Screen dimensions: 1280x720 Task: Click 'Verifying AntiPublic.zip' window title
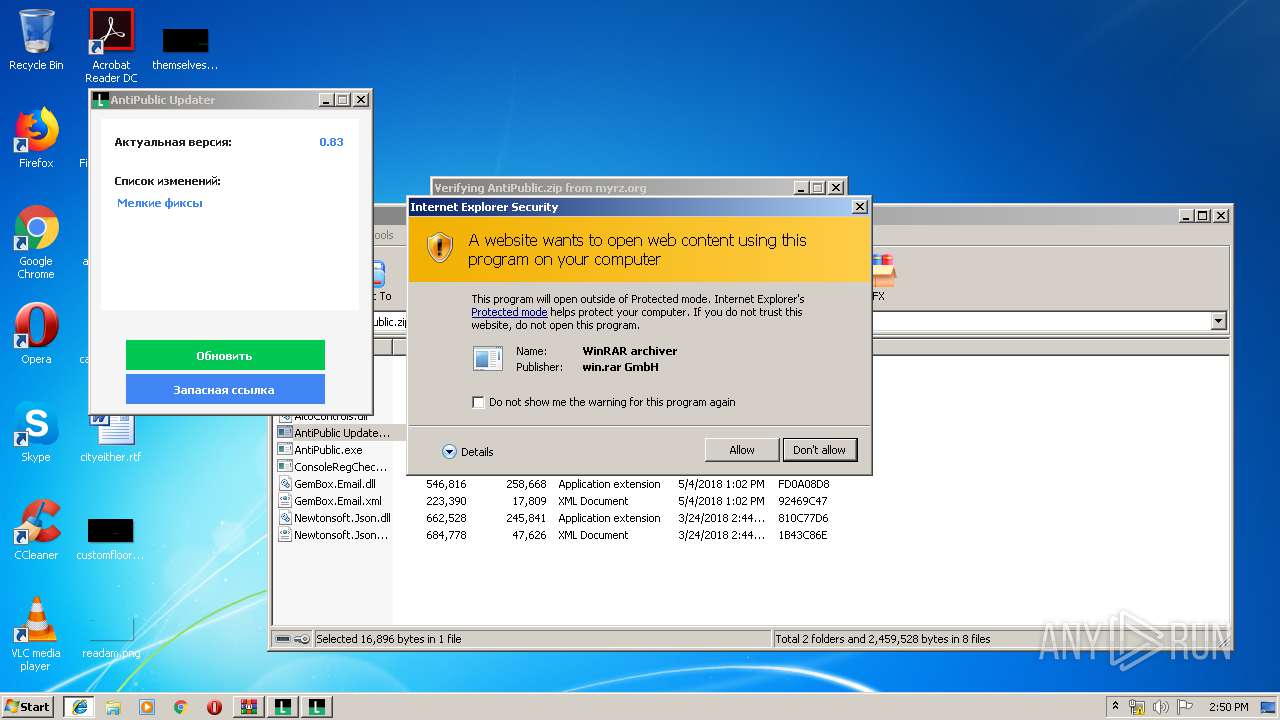(540, 188)
